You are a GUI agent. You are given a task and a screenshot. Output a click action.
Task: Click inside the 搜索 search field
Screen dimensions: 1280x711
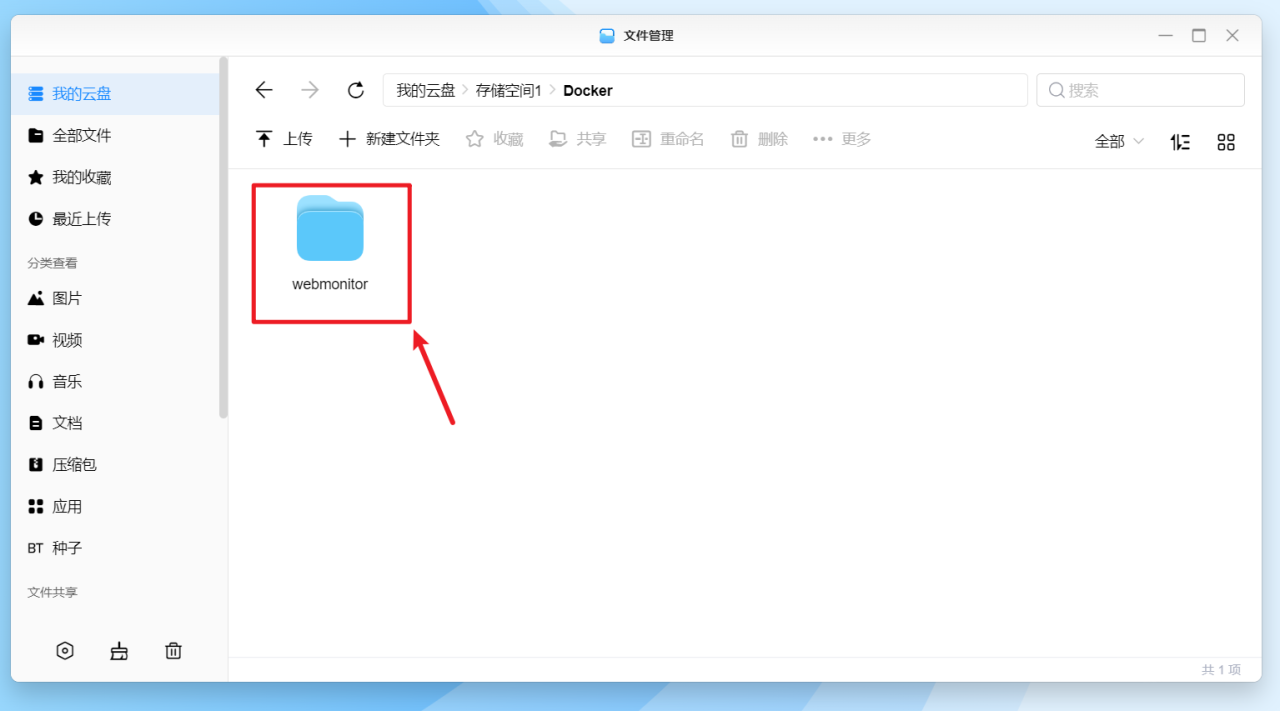click(x=1140, y=89)
